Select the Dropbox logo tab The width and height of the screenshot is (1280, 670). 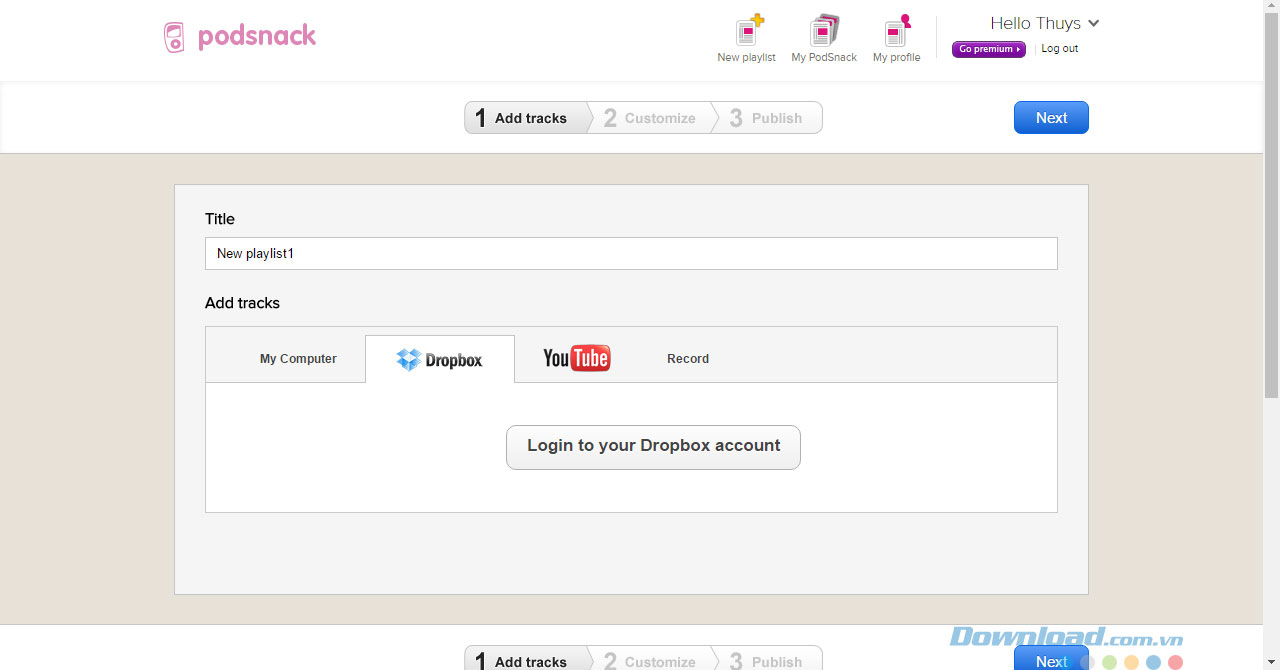click(440, 359)
